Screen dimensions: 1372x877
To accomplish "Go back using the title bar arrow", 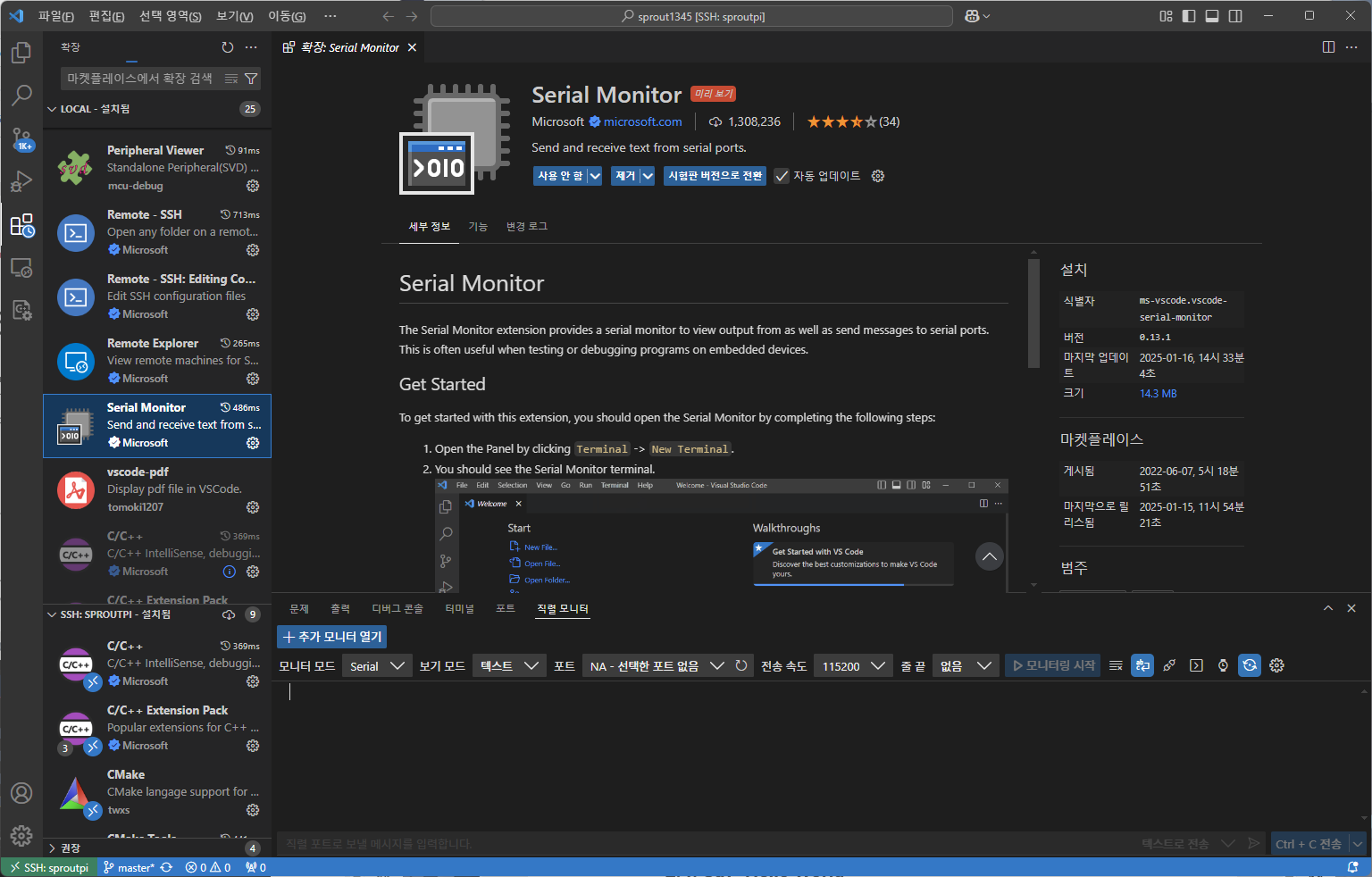I will point(388,16).
